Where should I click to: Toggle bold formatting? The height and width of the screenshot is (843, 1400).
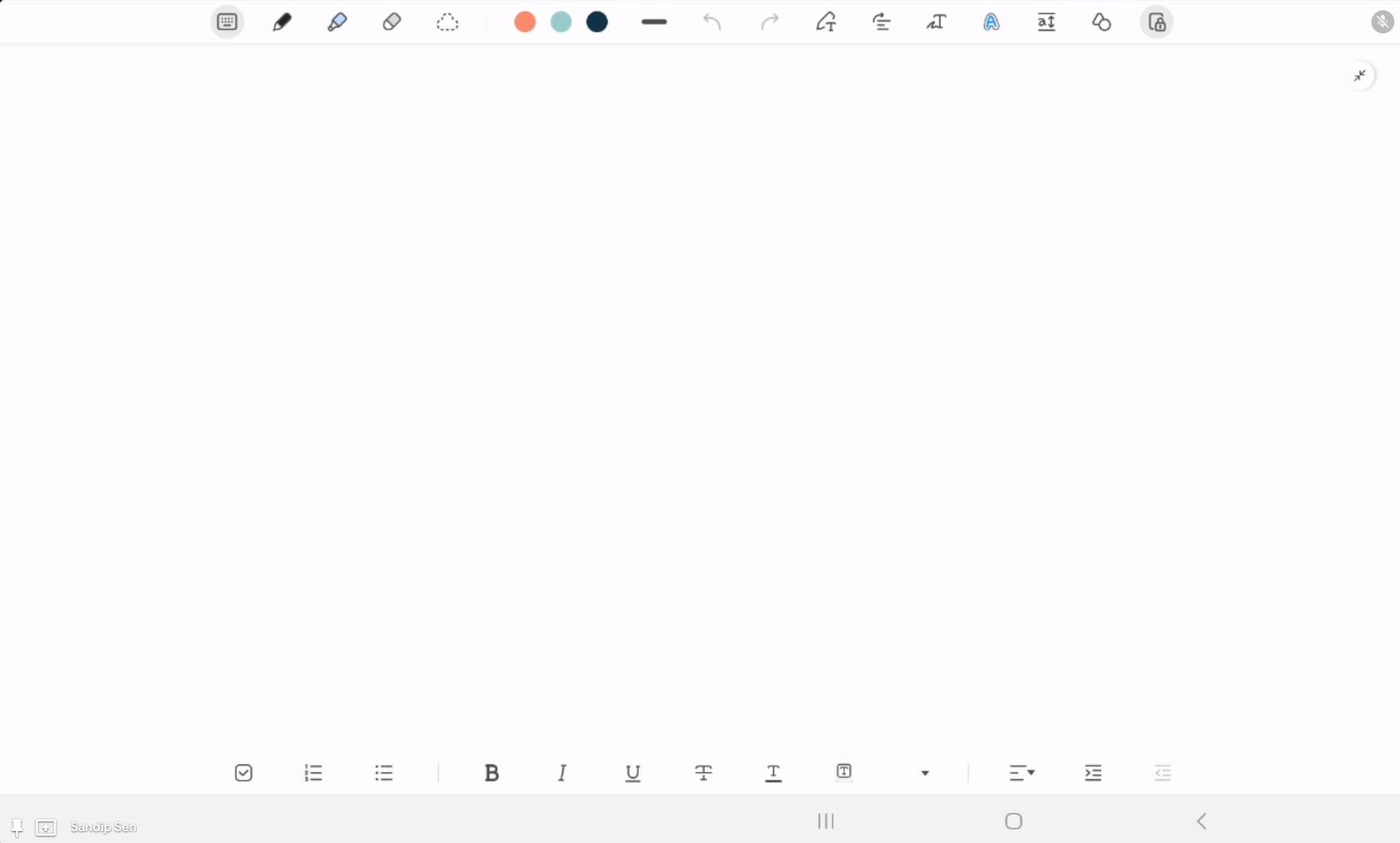[x=492, y=773]
